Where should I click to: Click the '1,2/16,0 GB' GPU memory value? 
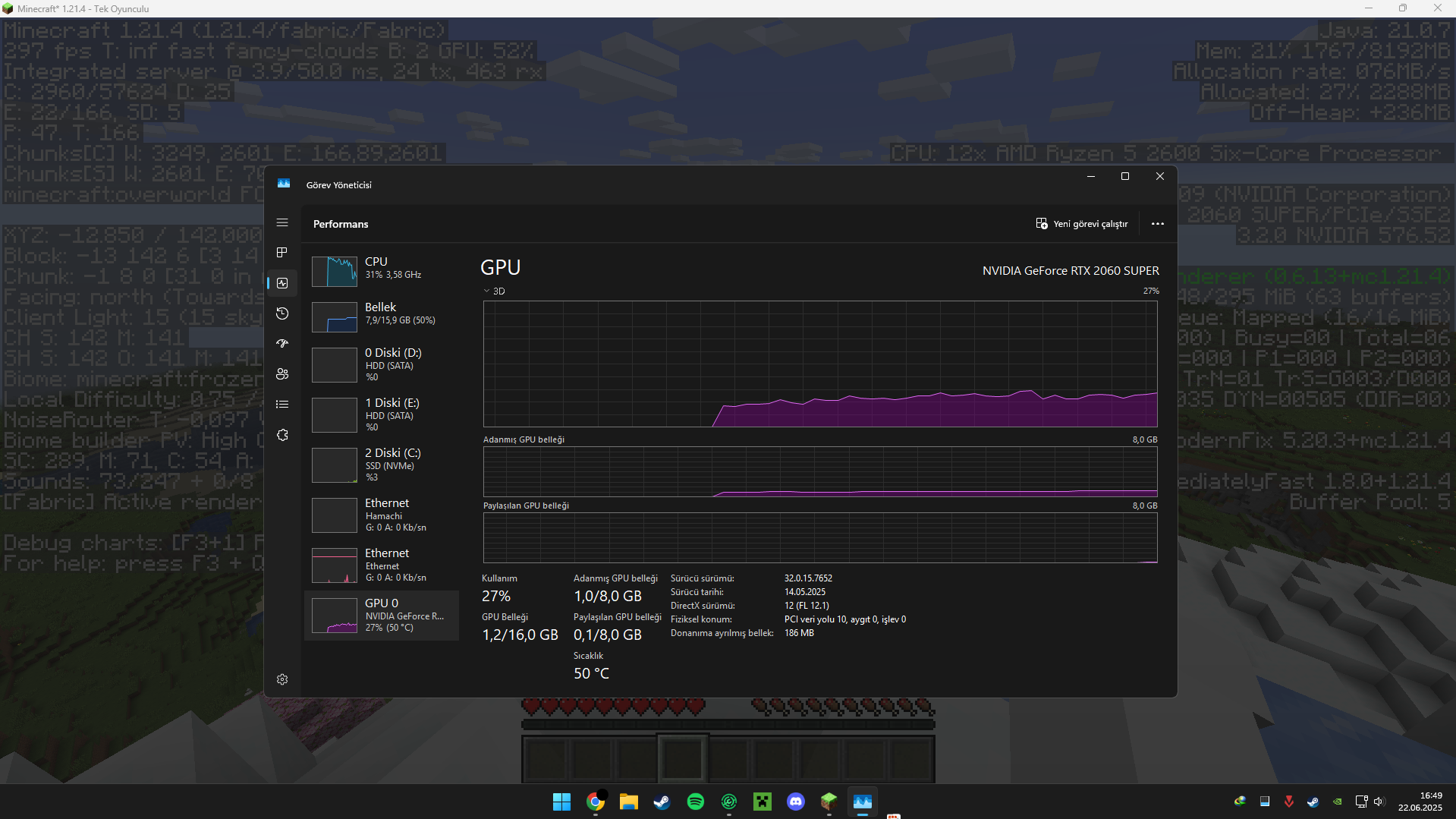520,635
